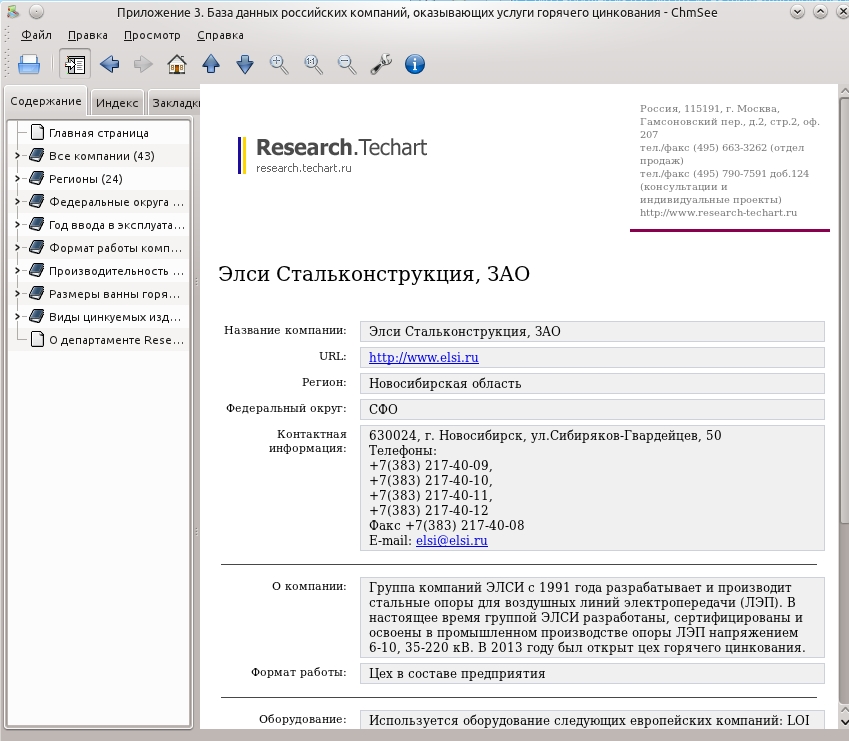This screenshot has height=741, width=849.
Task: Click the scrollbar down arrow at bottom
Action: (x=844, y=722)
